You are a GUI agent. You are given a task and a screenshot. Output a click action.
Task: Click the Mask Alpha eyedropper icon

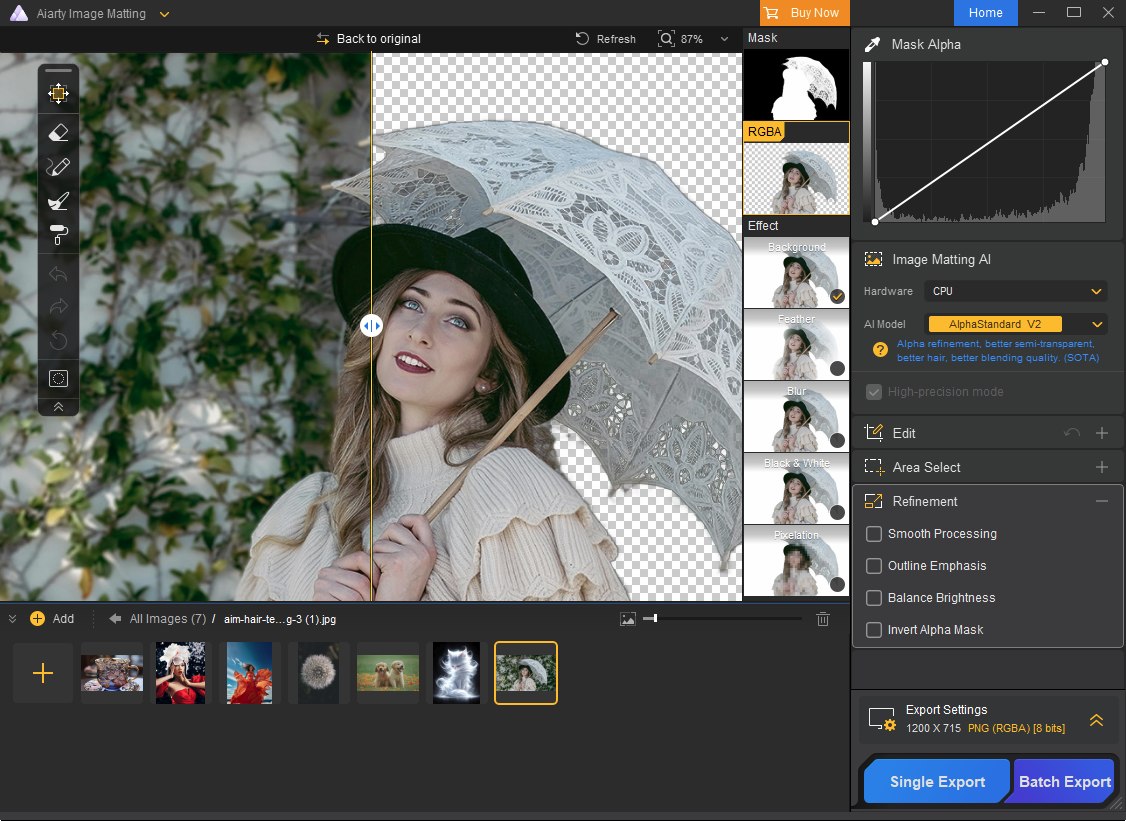(x=873, y=45)
